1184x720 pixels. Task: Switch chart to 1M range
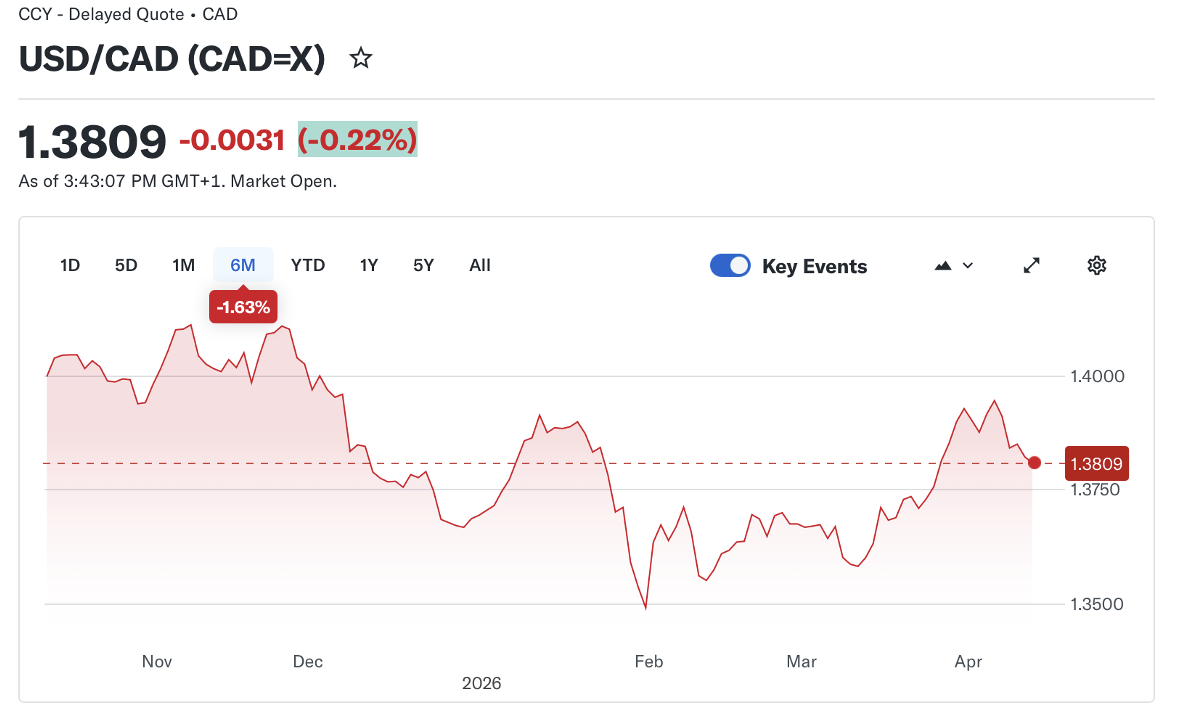[183, 265]
